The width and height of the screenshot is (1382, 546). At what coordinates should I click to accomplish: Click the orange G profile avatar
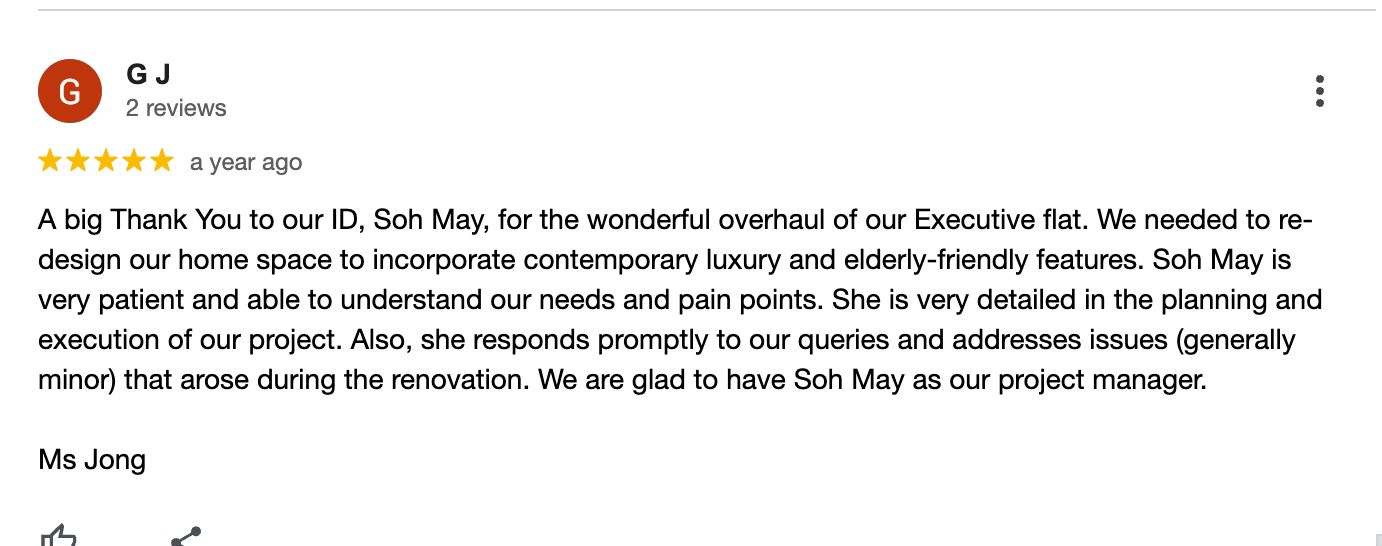coord(70,91)
